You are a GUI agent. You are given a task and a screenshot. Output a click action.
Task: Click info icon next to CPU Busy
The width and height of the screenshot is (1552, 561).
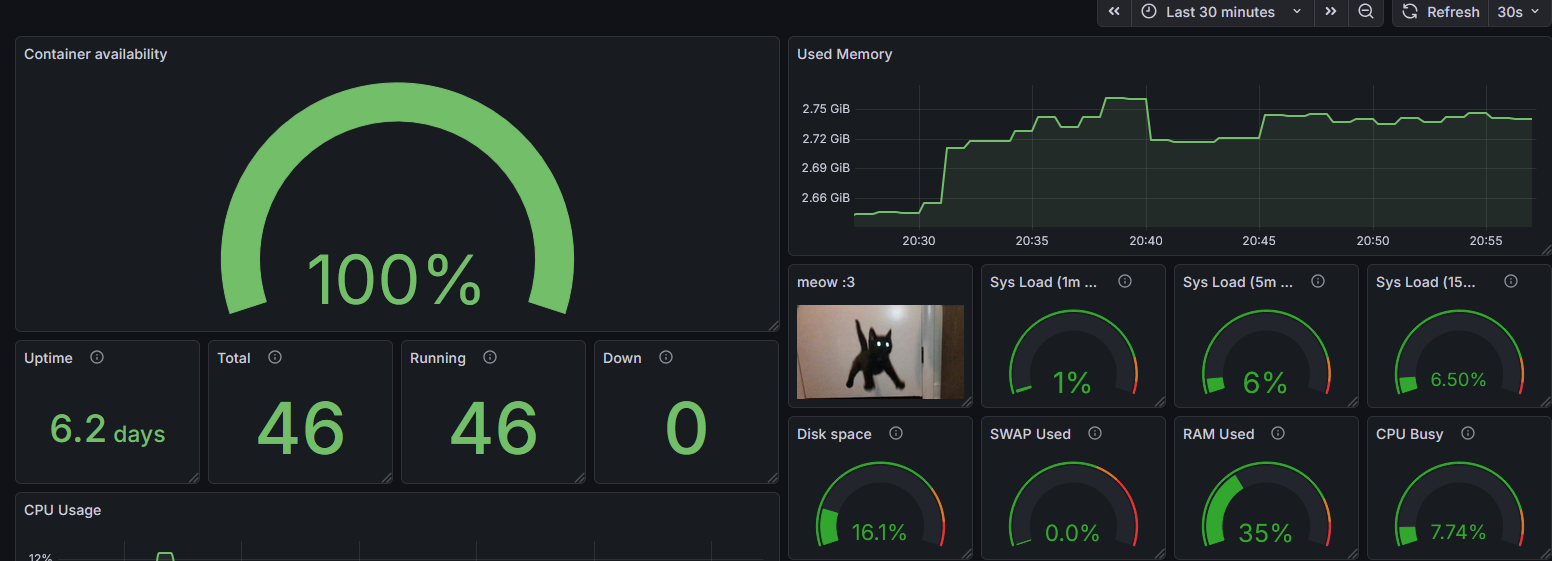point(1468,433)
